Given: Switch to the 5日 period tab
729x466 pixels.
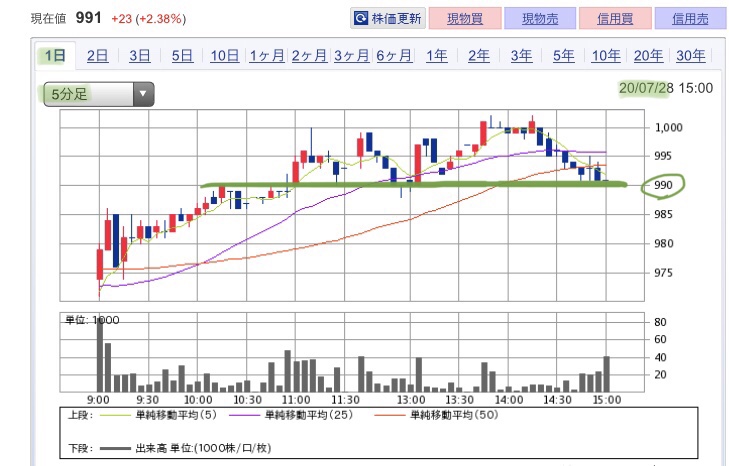Looking at the screenshot, I should tap(182, 56).
